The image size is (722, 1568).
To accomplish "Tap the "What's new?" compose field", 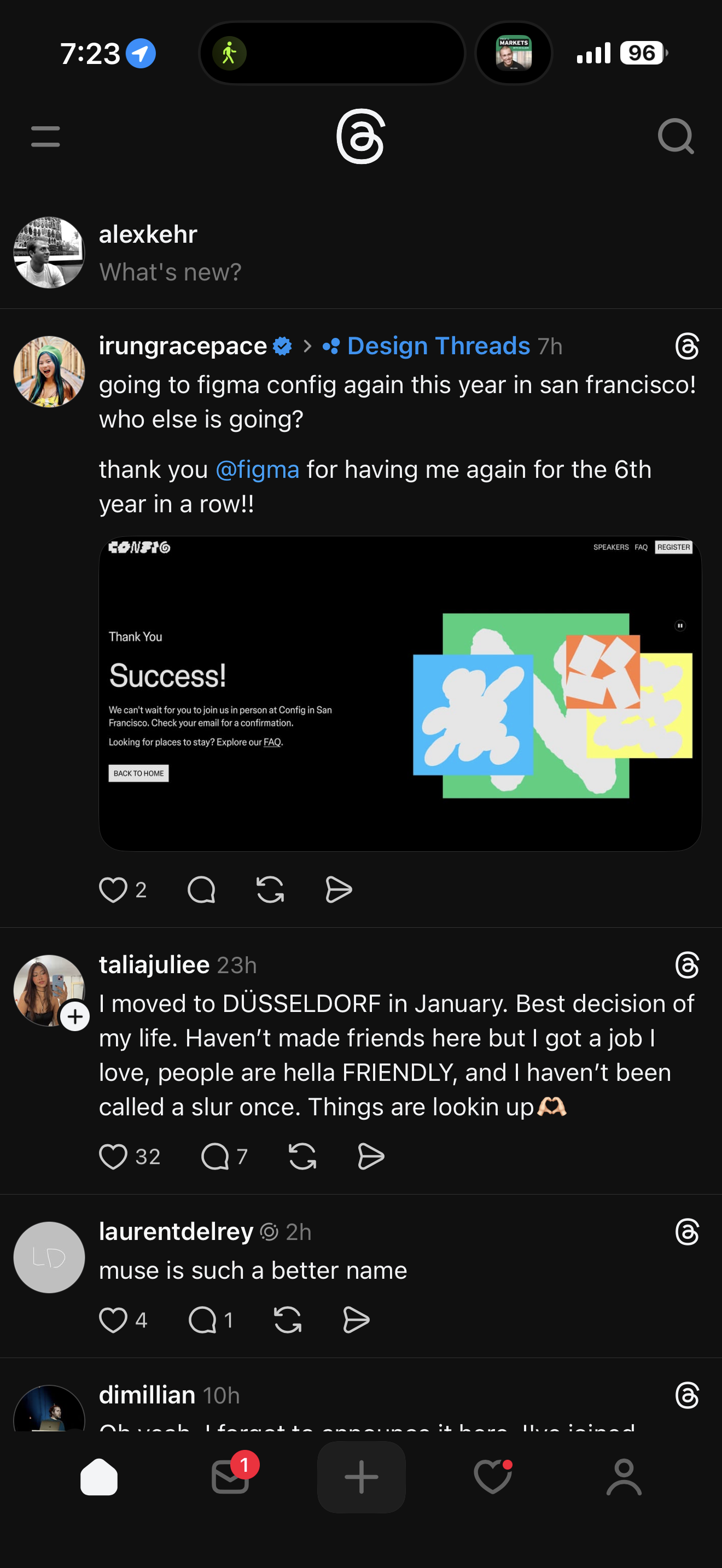I will [x=171, y=272].
